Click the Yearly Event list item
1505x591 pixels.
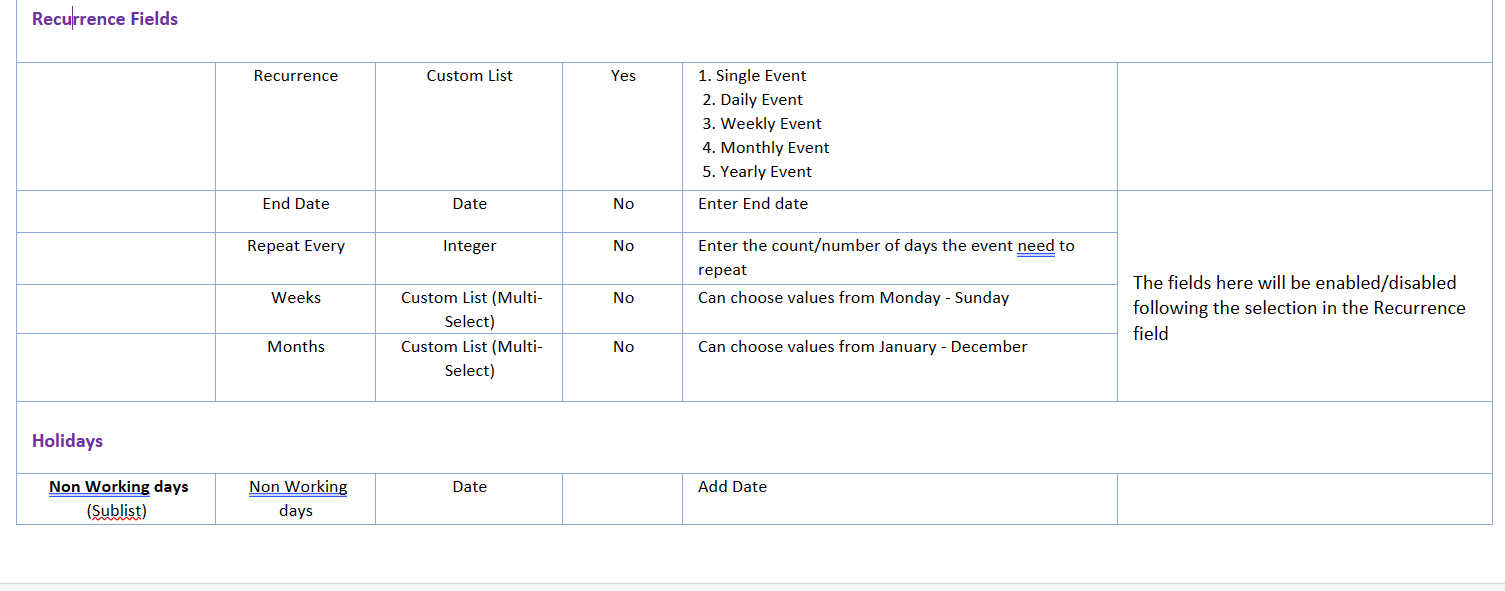tap(766, 172)
